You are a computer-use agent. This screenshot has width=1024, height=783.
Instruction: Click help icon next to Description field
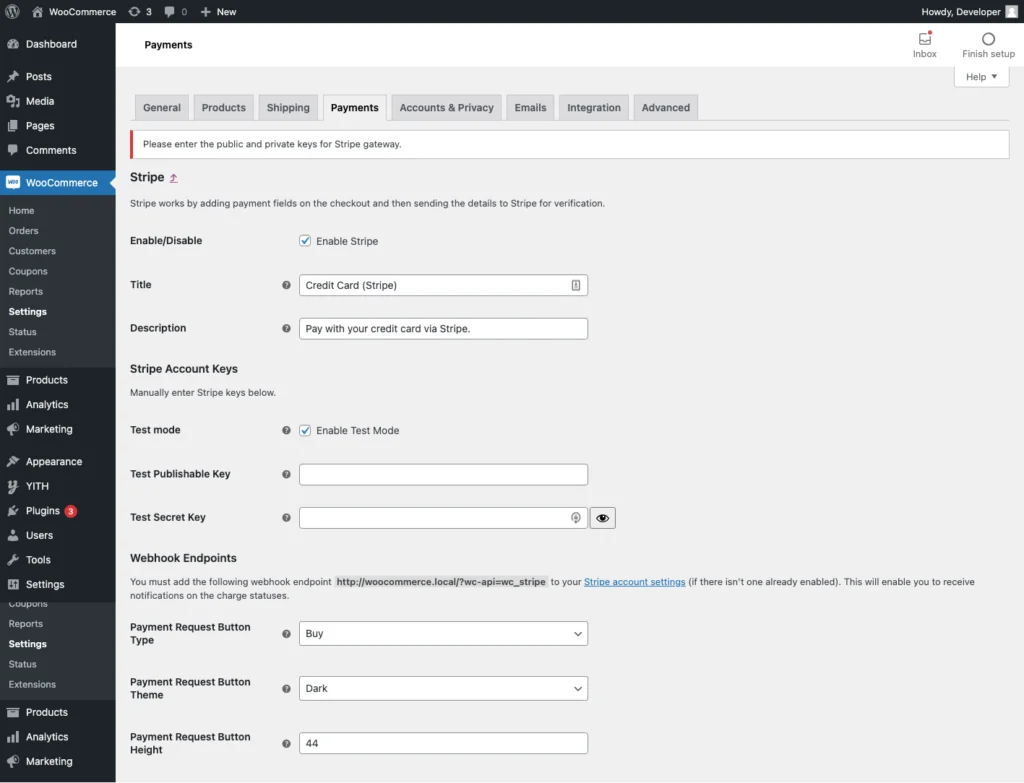coord(286,328)
